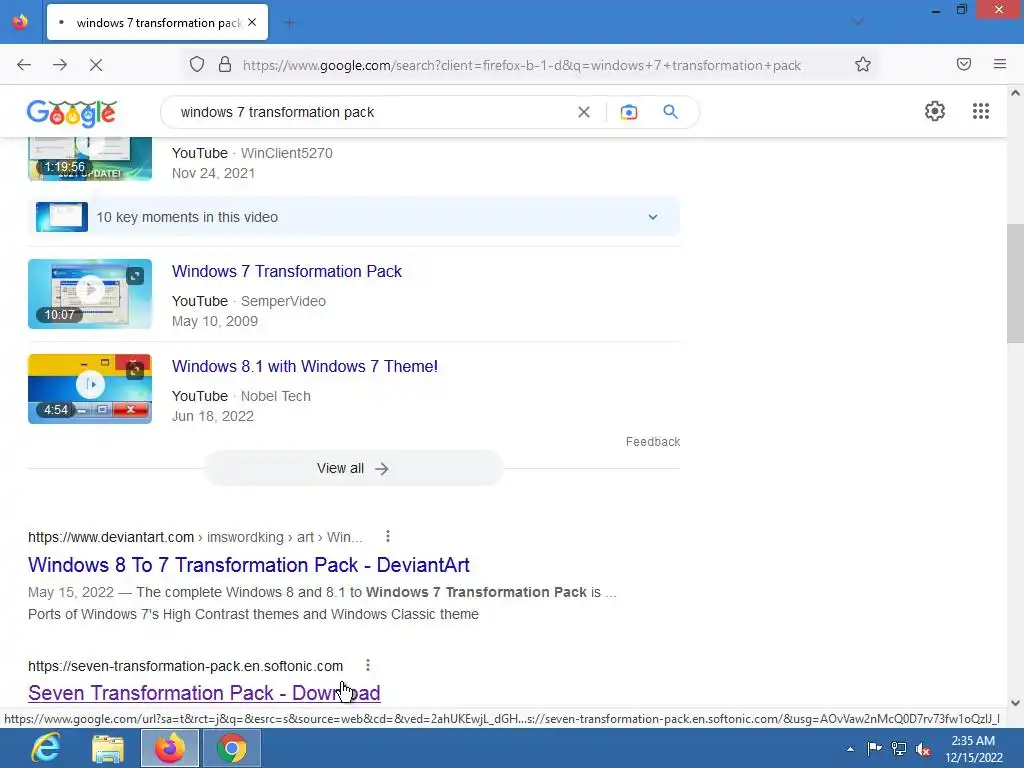Play the Nobel Tech 4:54 thumbnail
The image size is (1024, 768).
pos(89,389)
